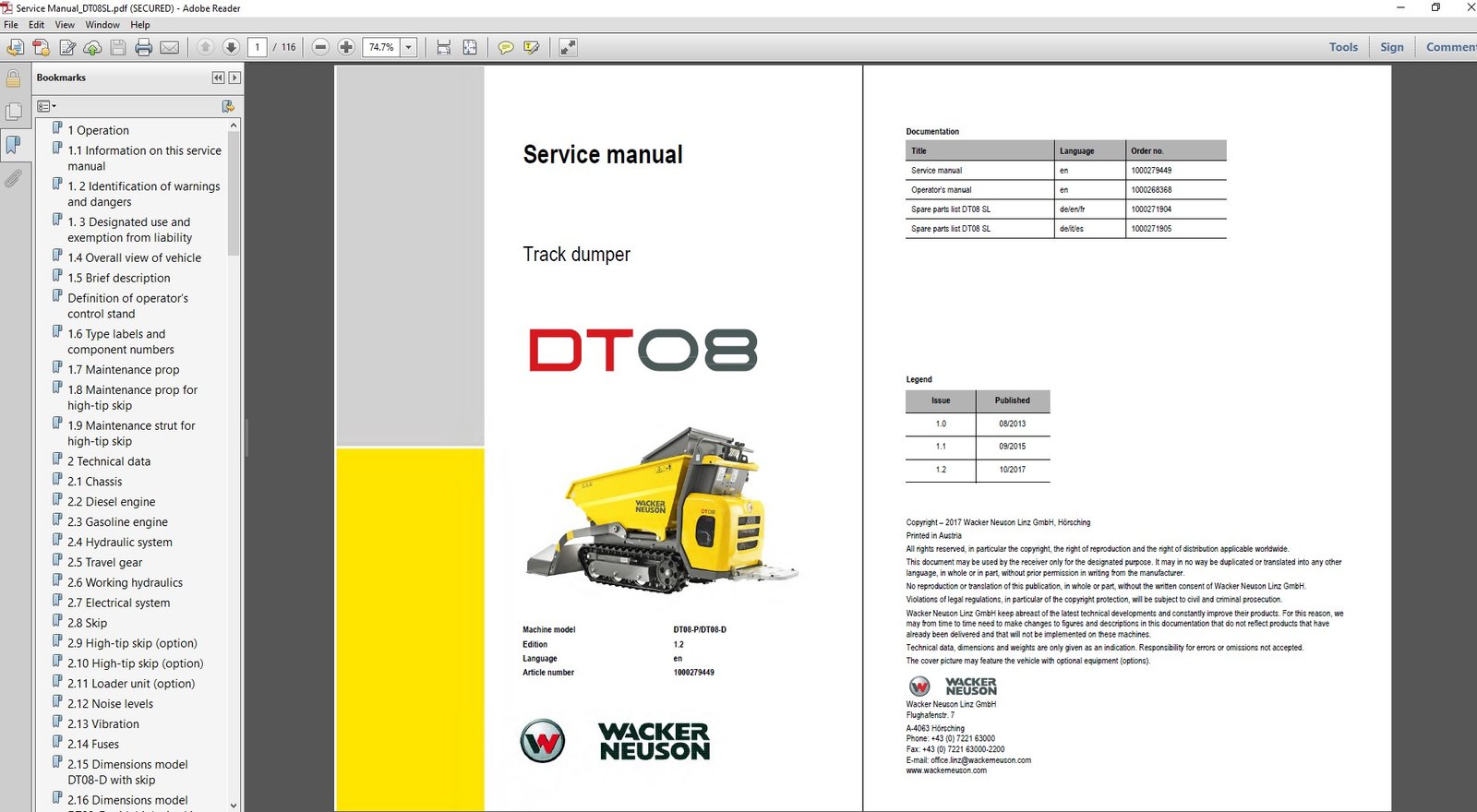The height and width of the screenshot is (812, 1477).
Task: Click the page number input field
Action: [258, 47]
